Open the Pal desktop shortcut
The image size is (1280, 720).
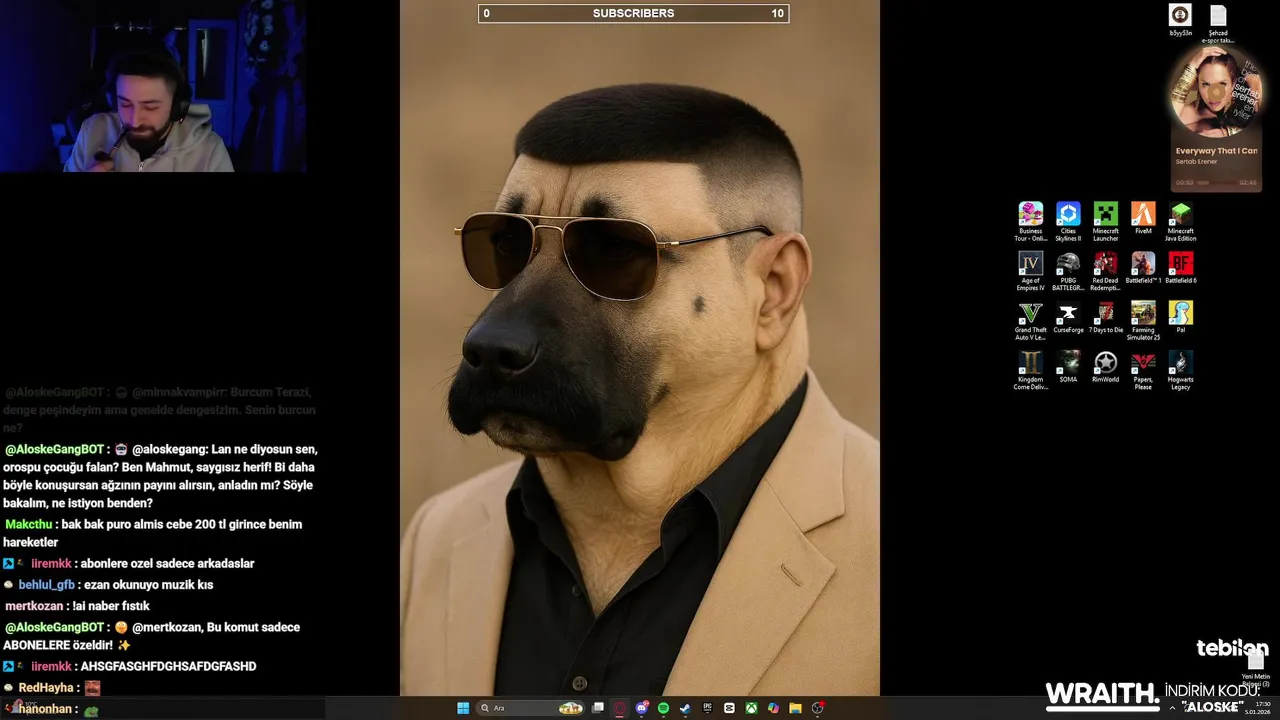1181,318
